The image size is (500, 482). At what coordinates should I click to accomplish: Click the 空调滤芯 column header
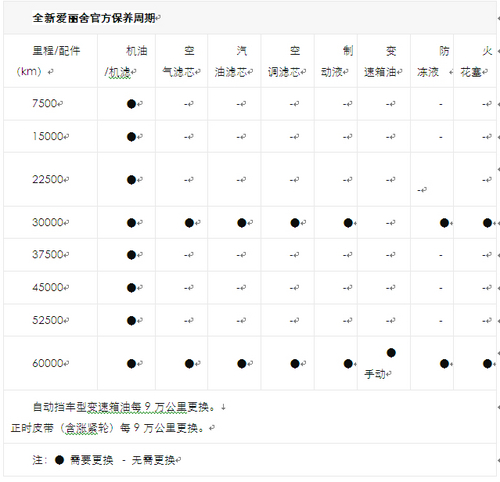click(288, 61)
